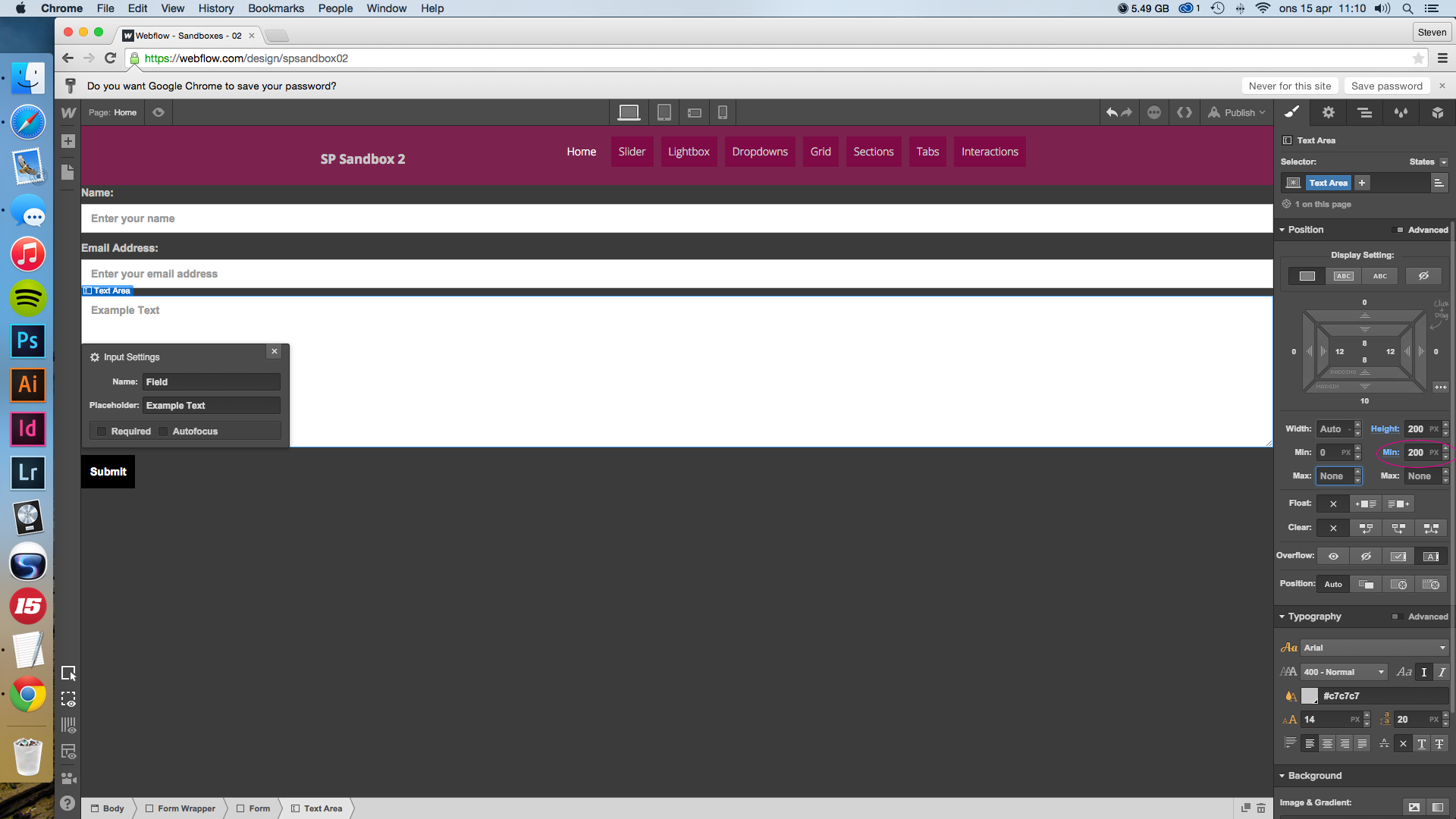Click Save password button

(x=1386, y=86)
